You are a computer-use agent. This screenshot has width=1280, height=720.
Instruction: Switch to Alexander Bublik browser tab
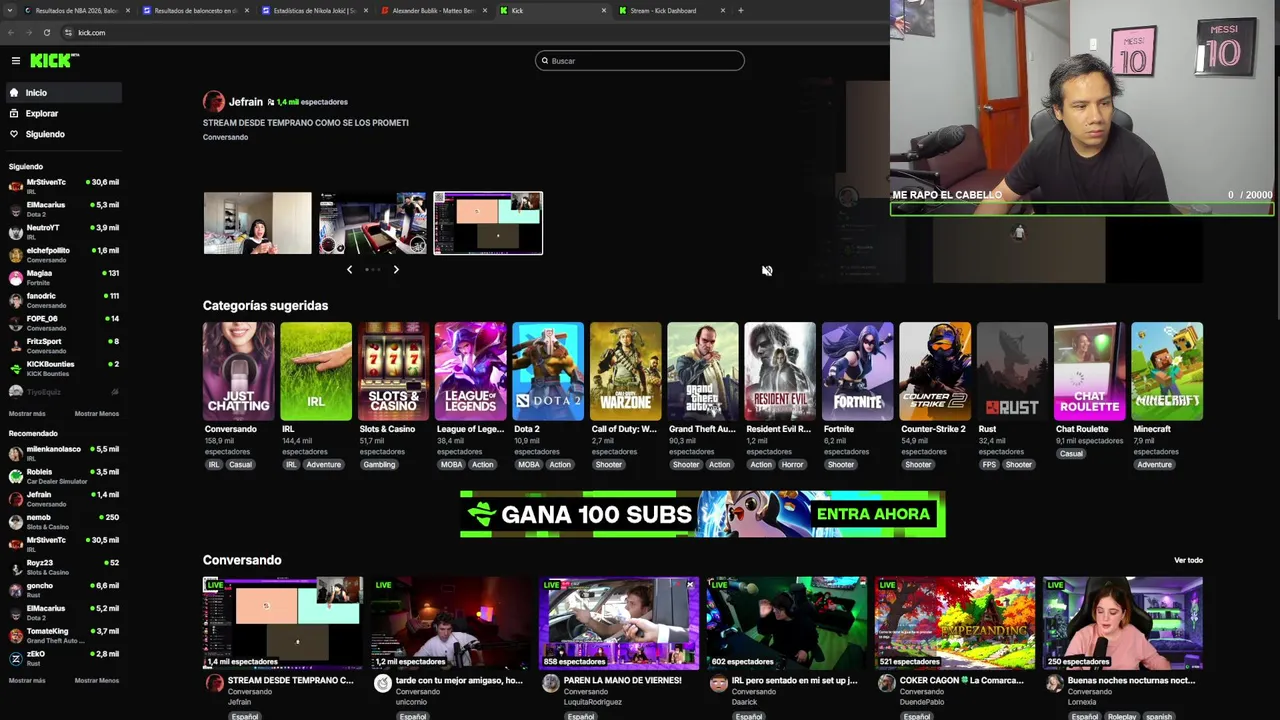(x=433, y=10)
